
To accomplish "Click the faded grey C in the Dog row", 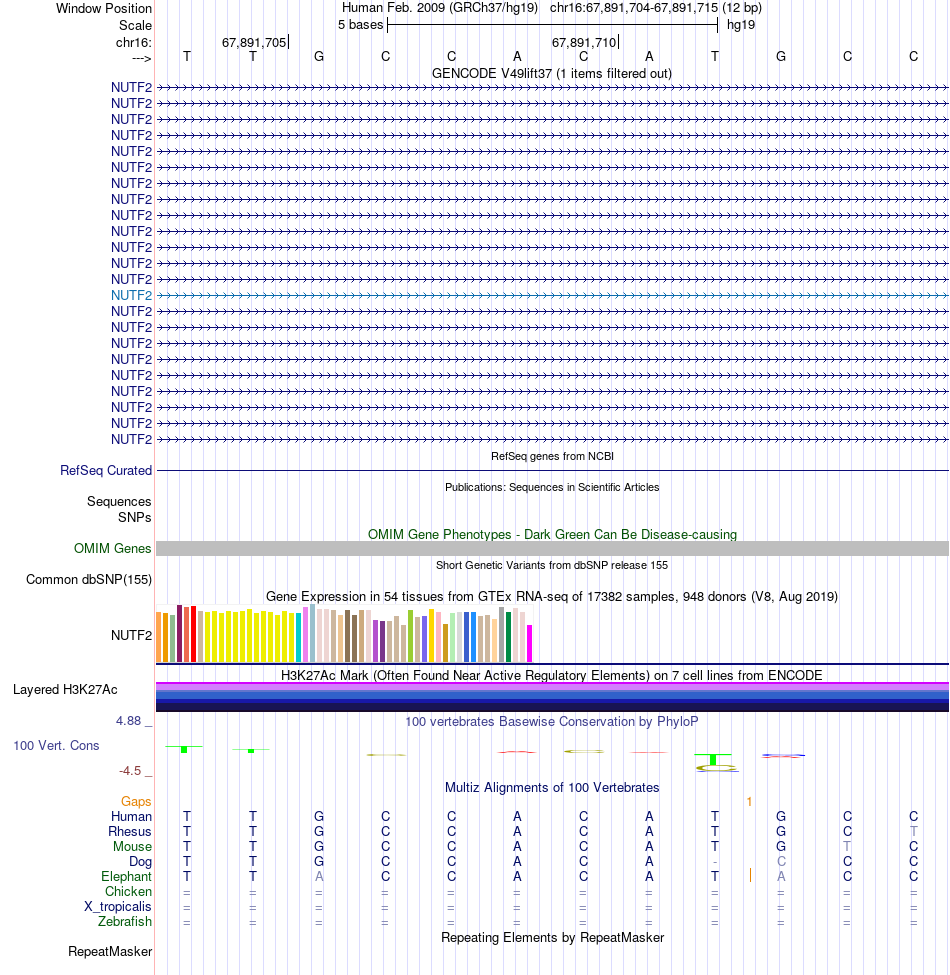I will [781, 861].
